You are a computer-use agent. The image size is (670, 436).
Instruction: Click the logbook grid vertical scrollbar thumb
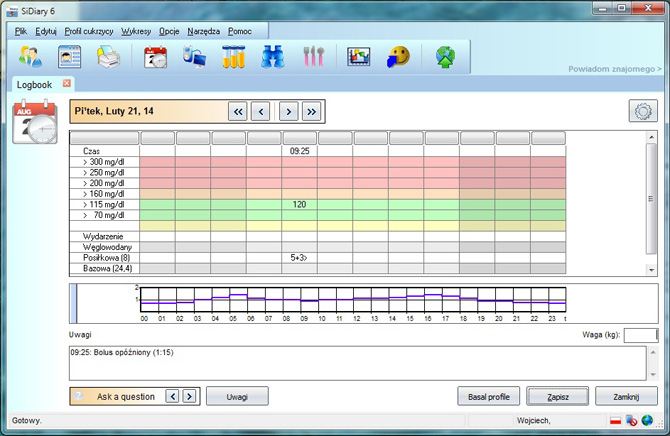pos(651,199)
